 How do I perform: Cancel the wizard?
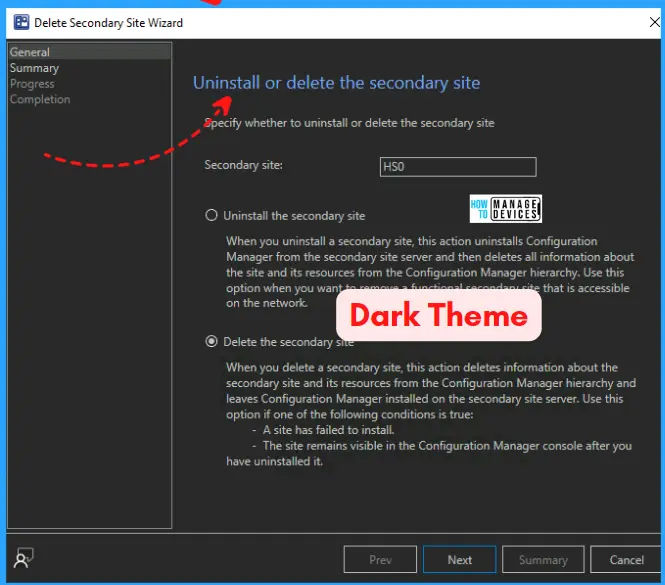[626, 560]
